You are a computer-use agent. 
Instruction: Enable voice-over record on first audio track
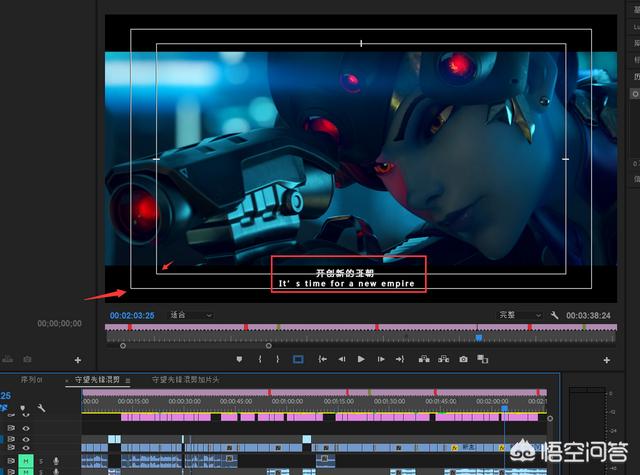click(56, 461)
